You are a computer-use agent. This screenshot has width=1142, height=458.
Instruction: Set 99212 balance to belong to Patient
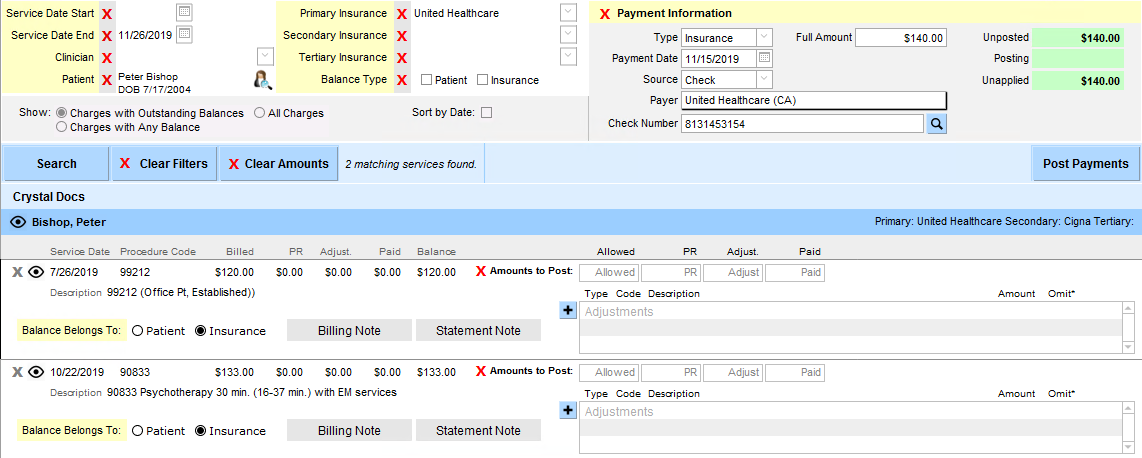138,331
